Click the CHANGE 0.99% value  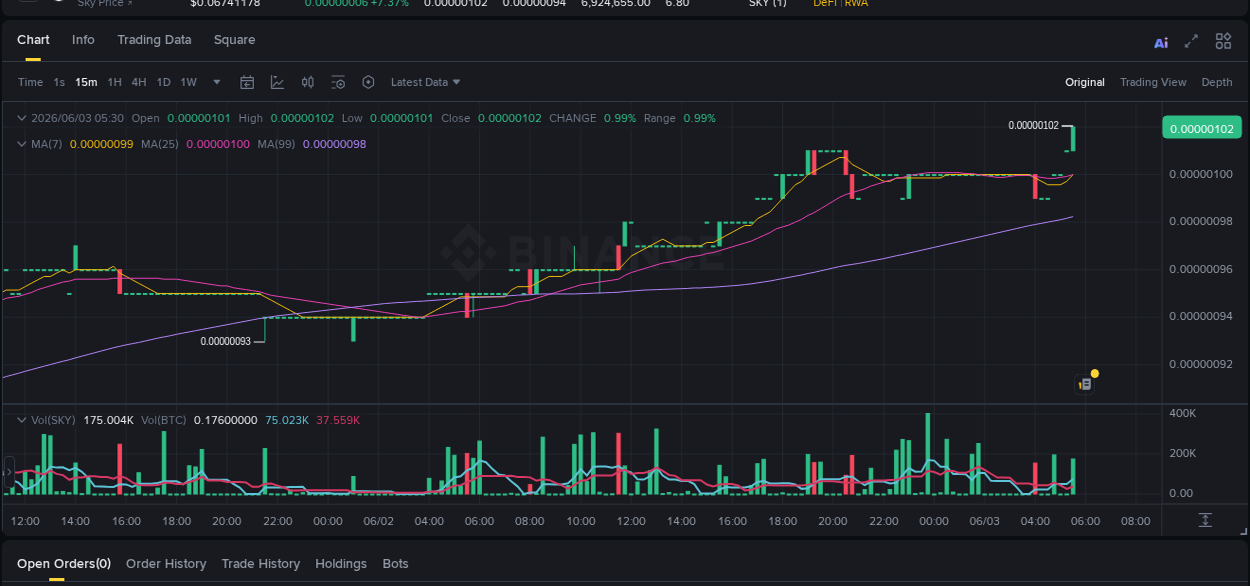tap(620, 118)
